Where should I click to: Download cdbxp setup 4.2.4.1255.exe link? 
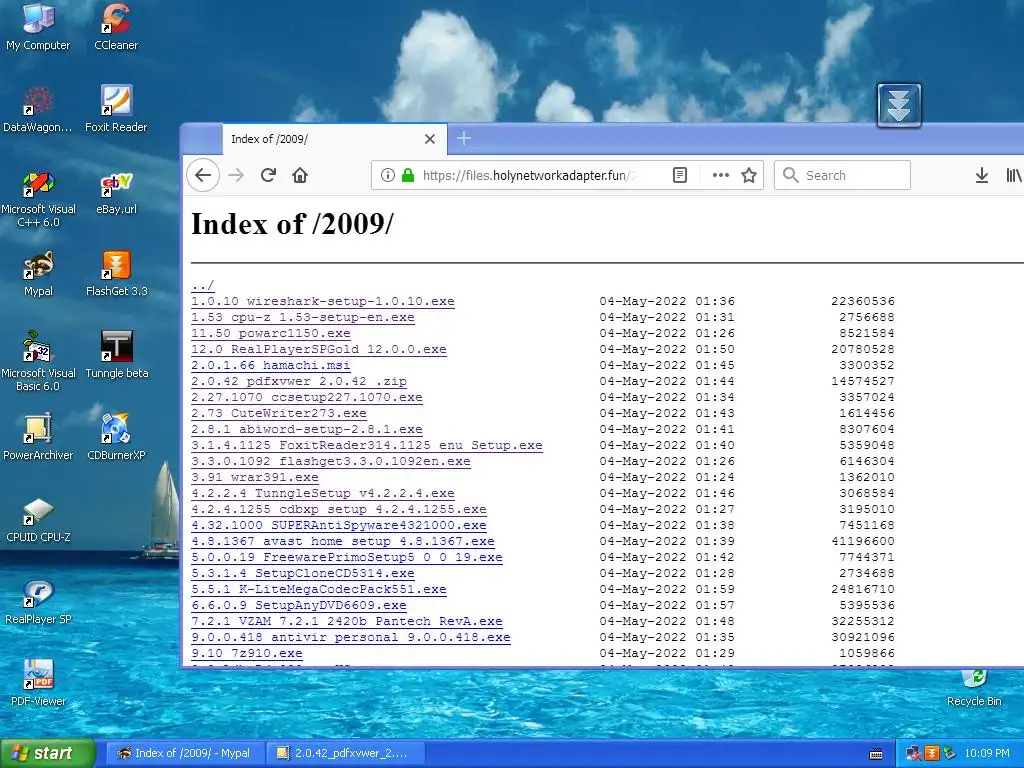(338, 509)
